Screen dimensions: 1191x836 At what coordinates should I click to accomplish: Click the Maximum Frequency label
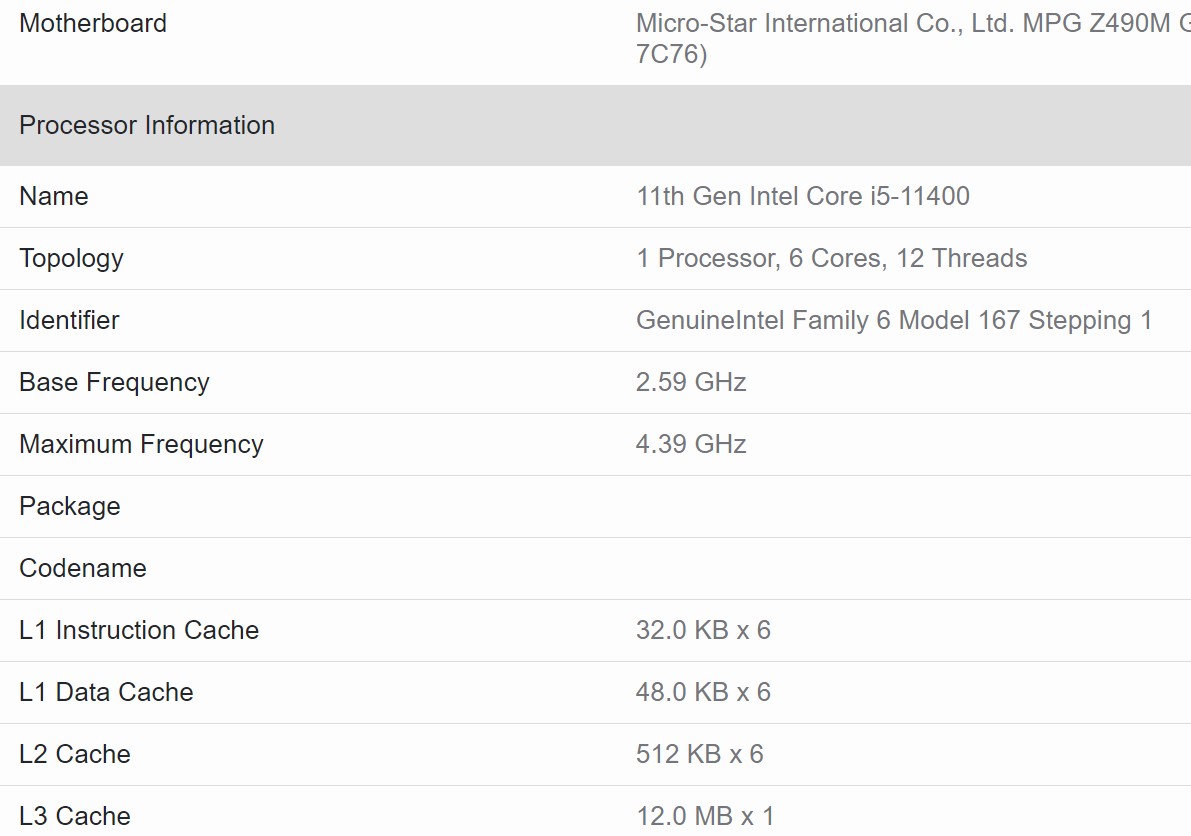141,444
